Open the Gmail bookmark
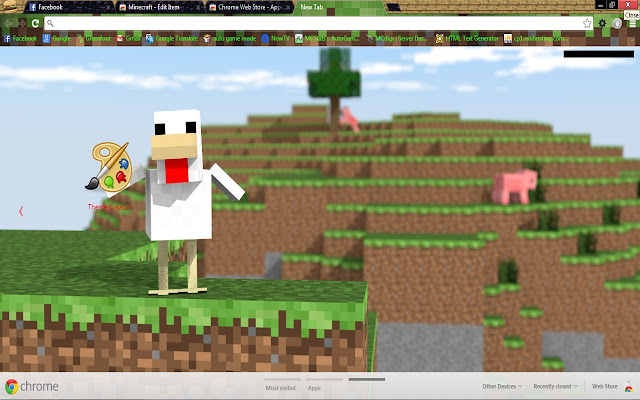The image size is (640, 400). pyautogui.click(x=129, y=39)
